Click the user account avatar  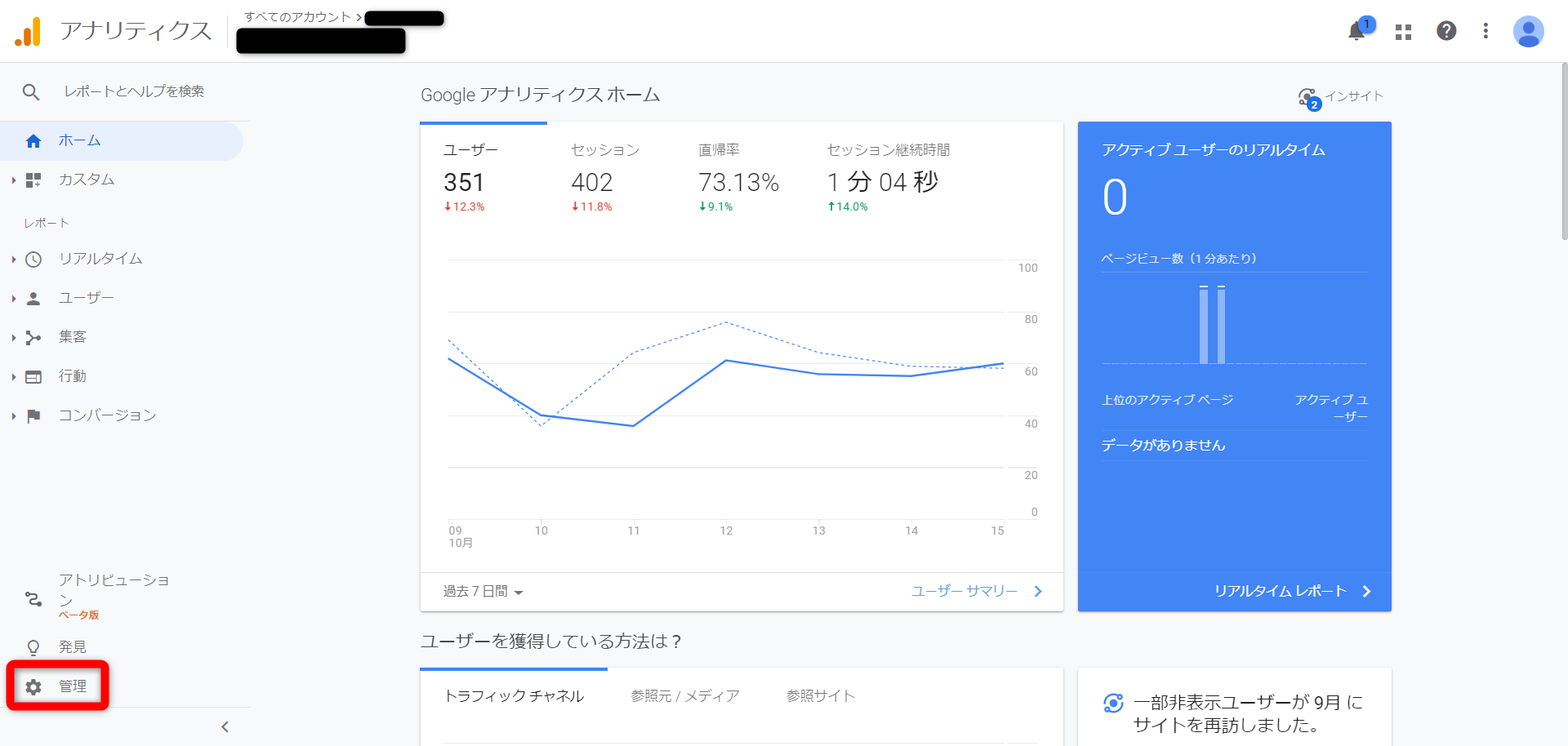pyautogui.click(x=1528, y=32)
